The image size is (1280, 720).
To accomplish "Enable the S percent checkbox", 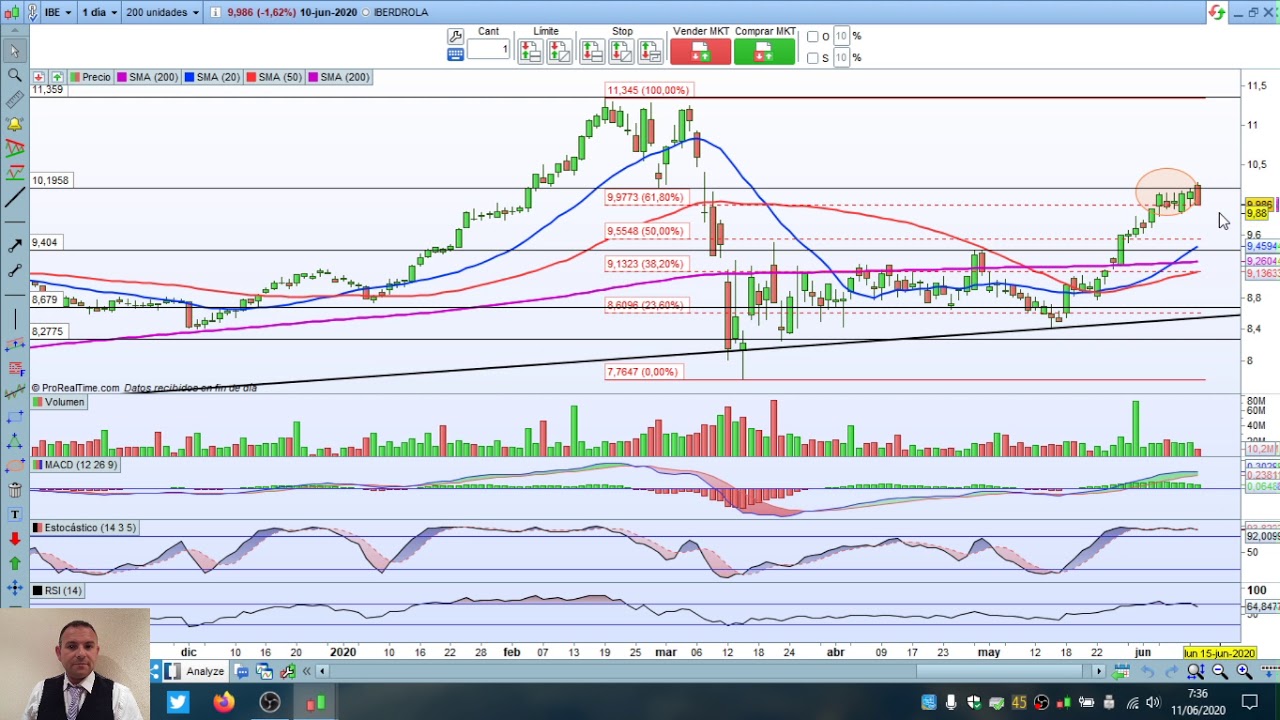I will click(x=813, y=58).
